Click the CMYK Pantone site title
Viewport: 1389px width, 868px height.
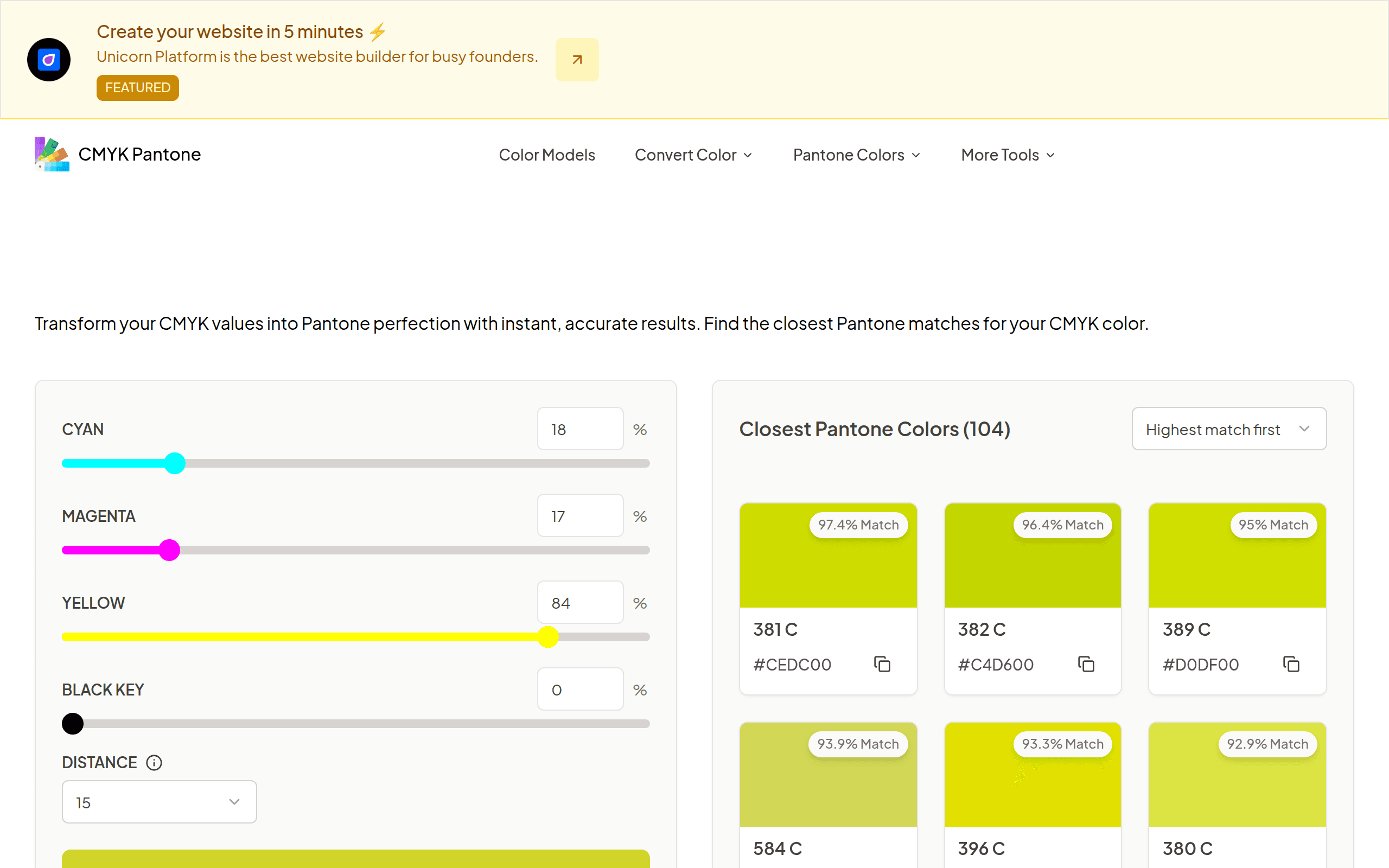[139, 155]
